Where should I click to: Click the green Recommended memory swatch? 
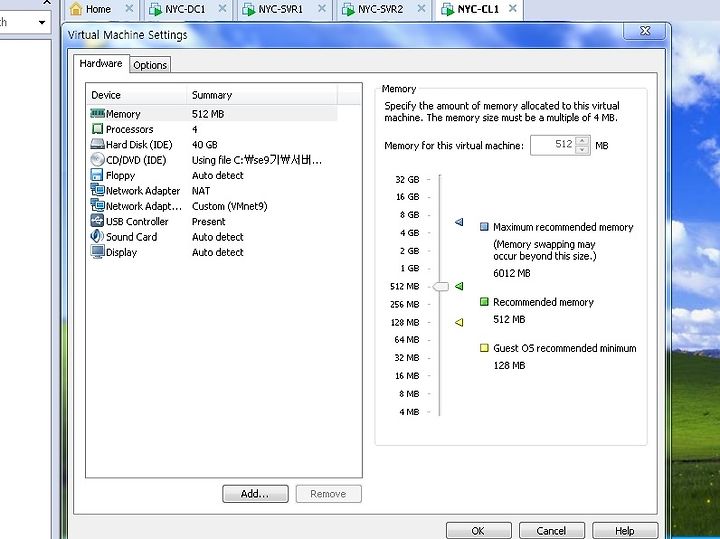[484, 302]
